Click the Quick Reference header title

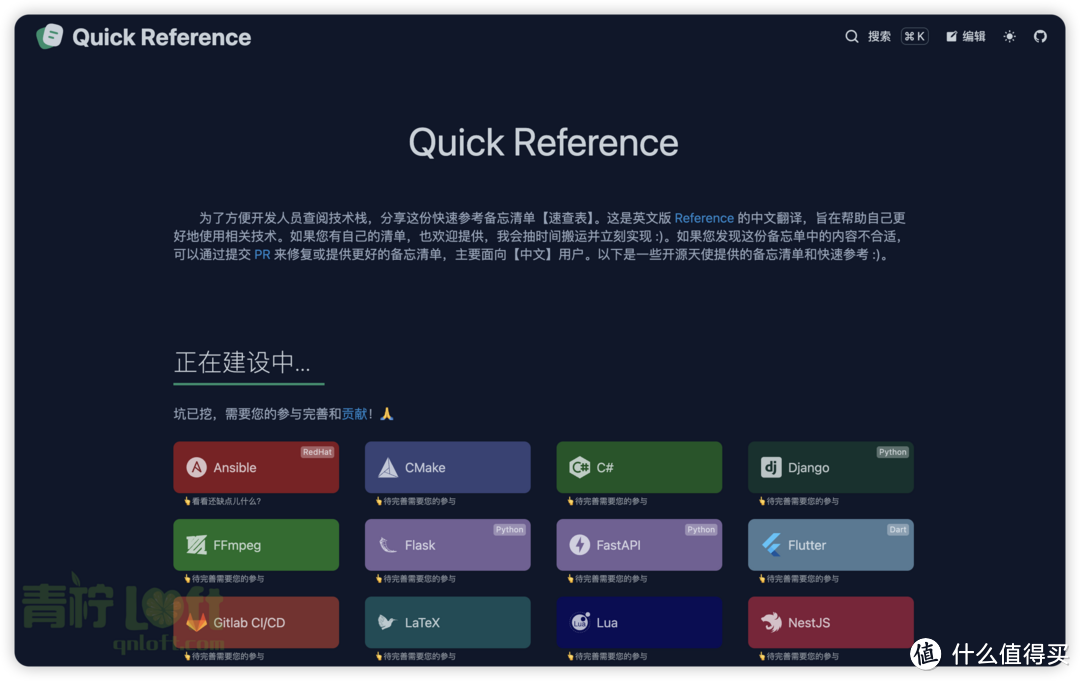(x=162, y=37)
